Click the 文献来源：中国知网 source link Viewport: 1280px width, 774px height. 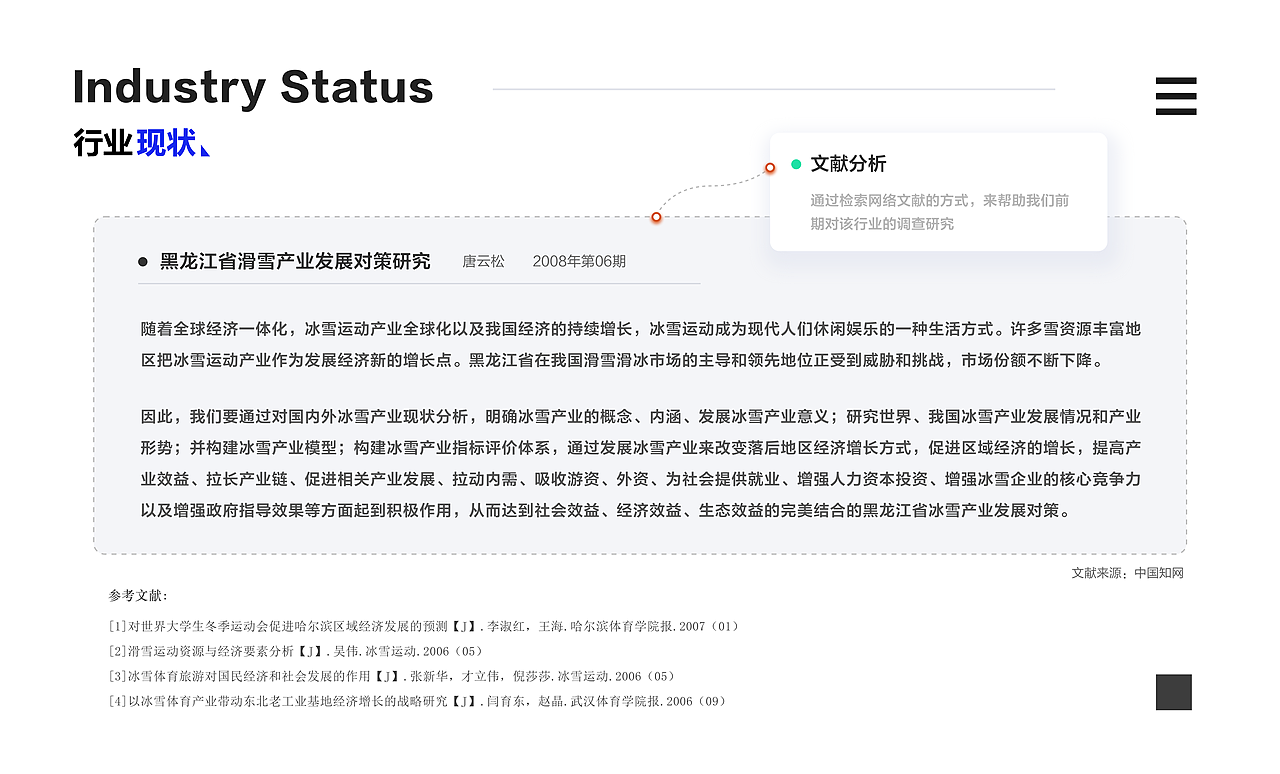pyautogui.click(x=1125, y=572)
